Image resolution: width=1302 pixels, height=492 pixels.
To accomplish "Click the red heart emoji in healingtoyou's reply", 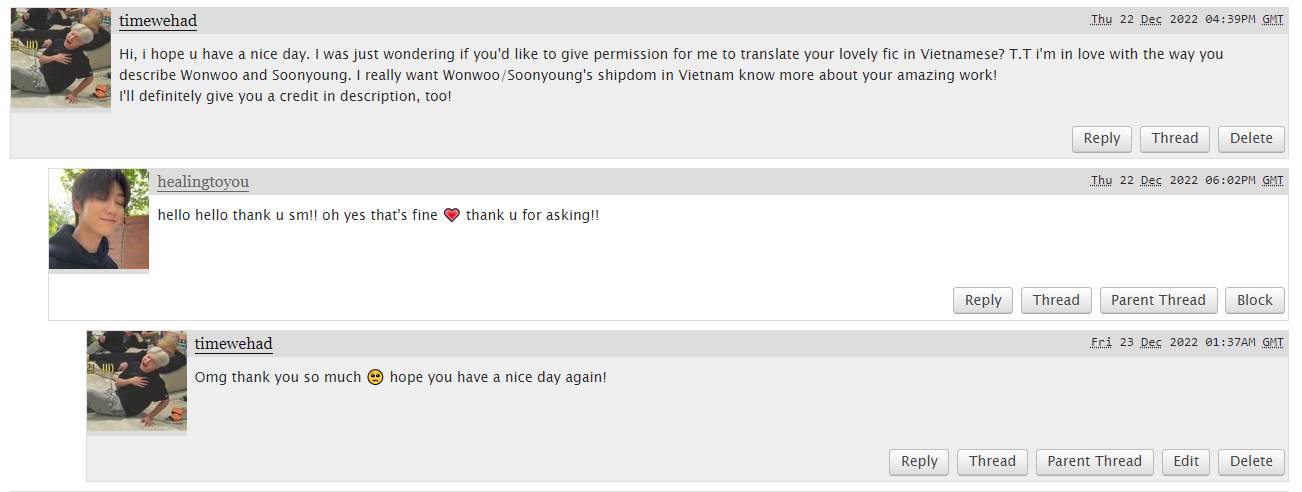I will (x=451, y=216).
